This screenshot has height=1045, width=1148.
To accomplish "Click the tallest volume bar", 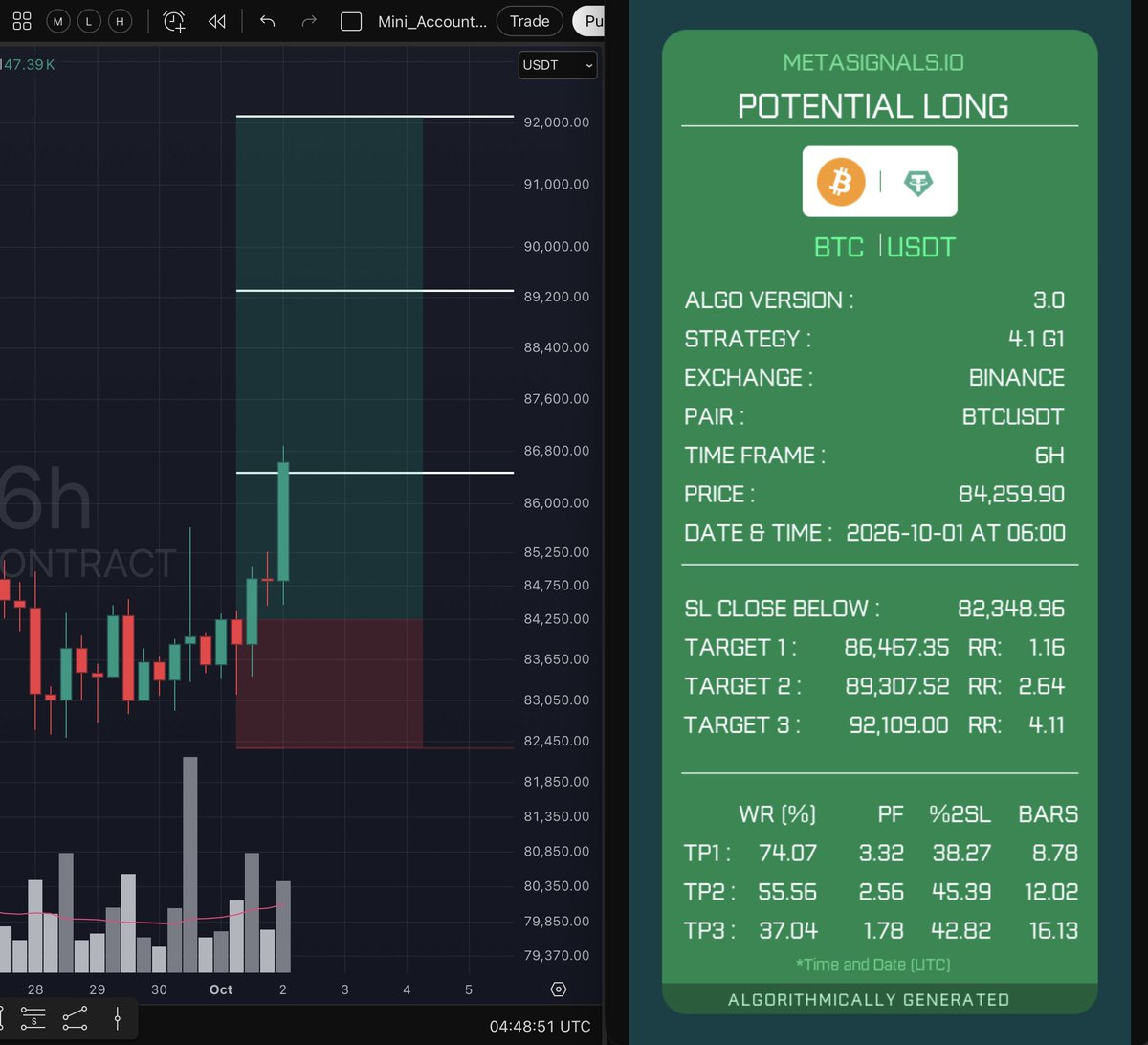I will coord(189,865).
